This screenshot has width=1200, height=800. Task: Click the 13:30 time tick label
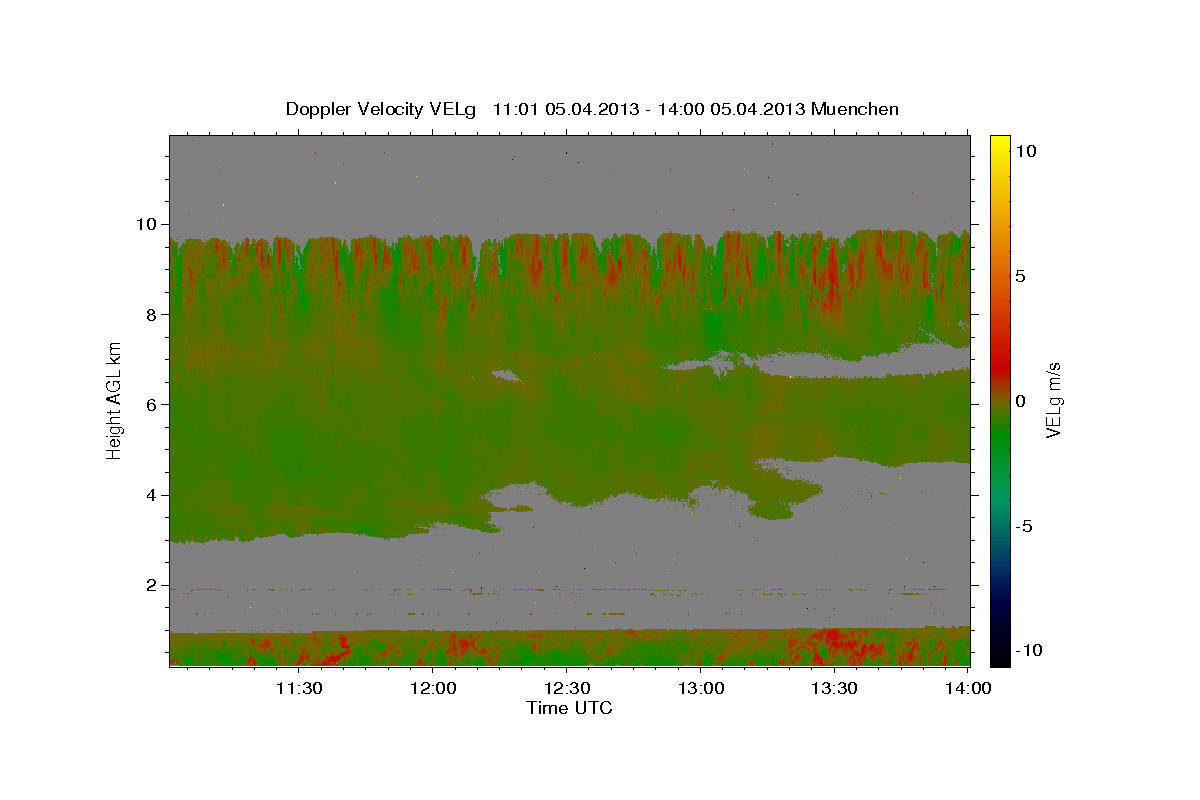click(835, 688)
